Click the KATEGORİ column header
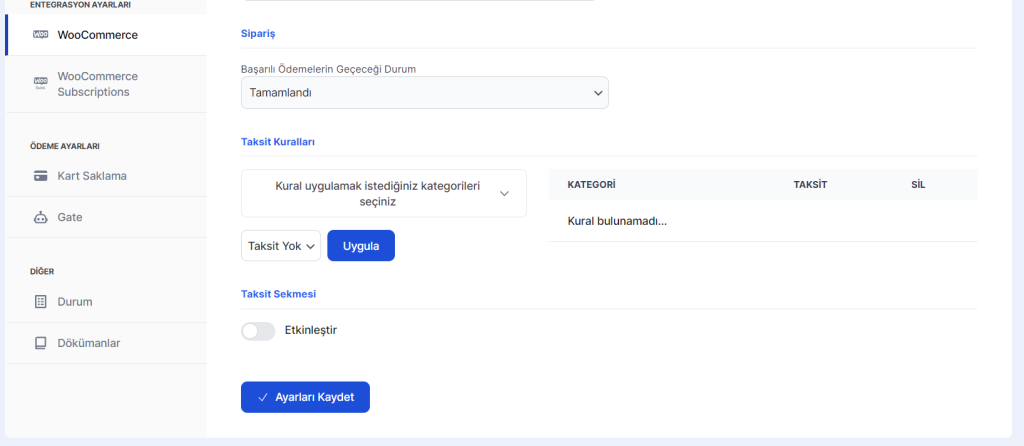The image size is (1024, 446). click(591, 185)
